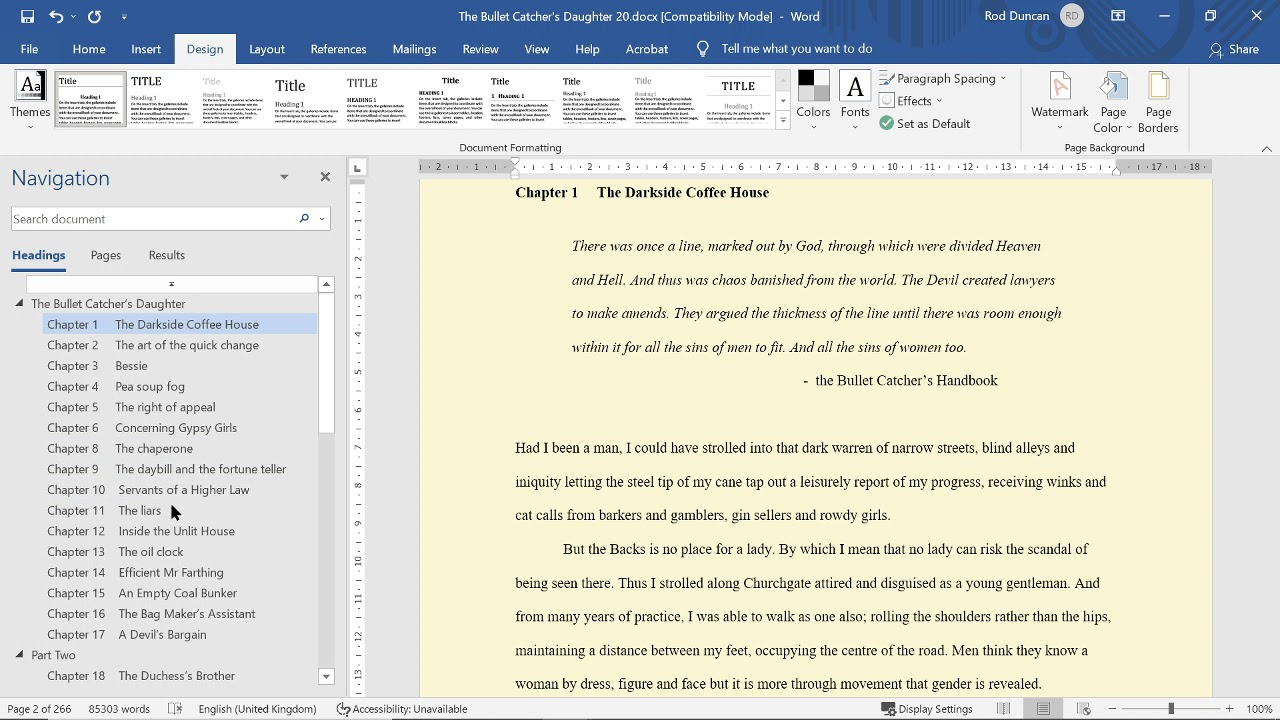Jump to Chapter 2 The art of the quick change
This screenshot has width=1280, height=720.
pos(153,345)
